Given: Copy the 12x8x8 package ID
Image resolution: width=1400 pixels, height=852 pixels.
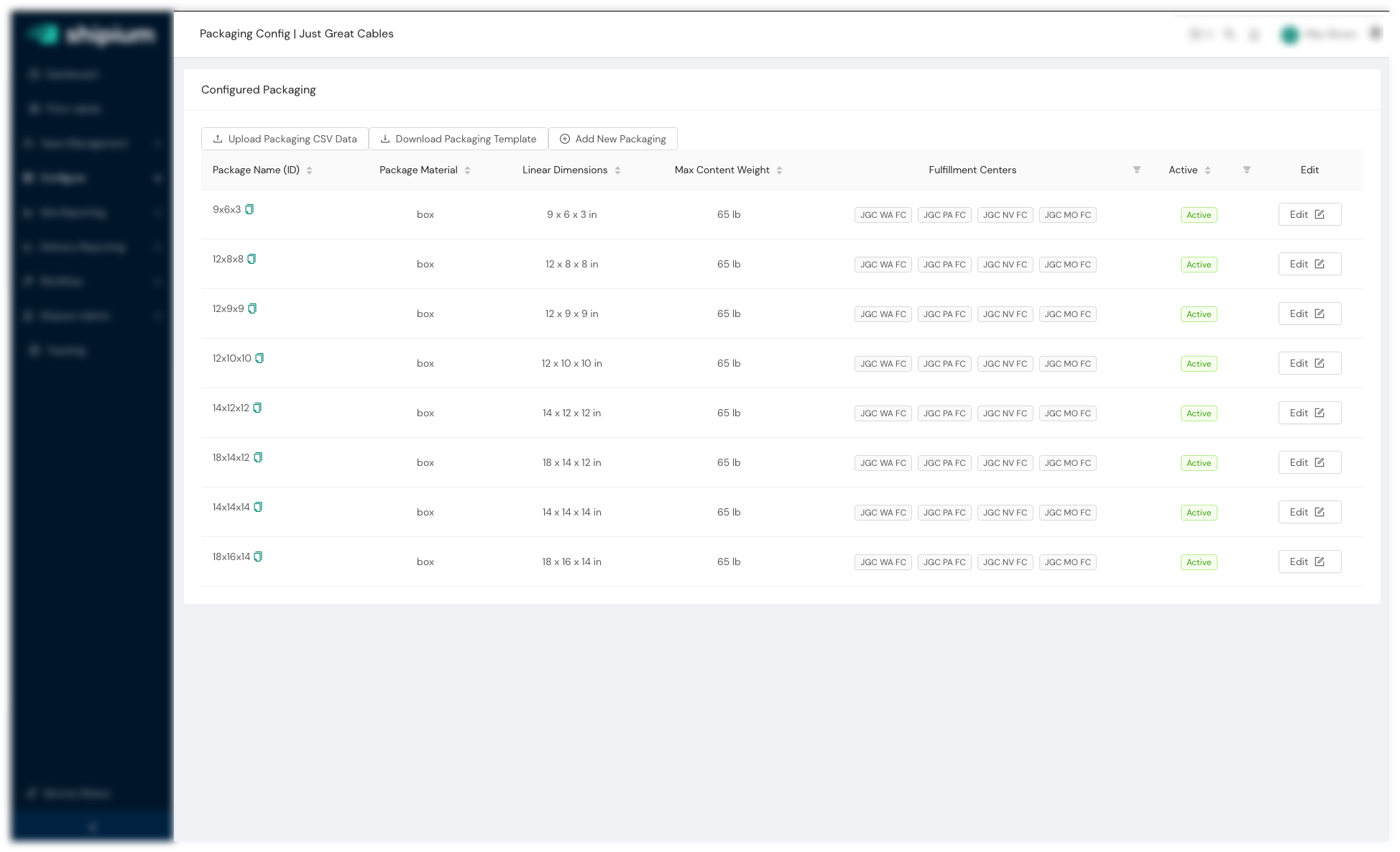Looking at the screenshot, I should pos(252,259).
